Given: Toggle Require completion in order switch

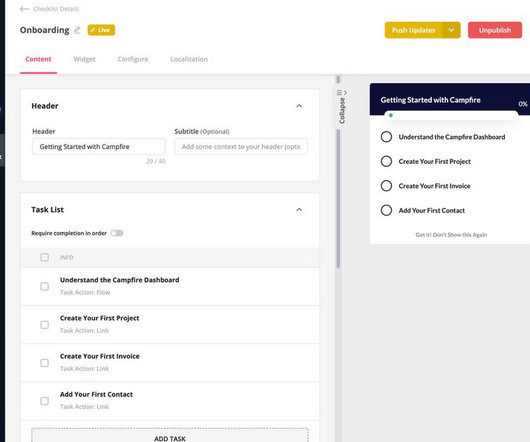Looking at the screenshot, I should point(117,233).
